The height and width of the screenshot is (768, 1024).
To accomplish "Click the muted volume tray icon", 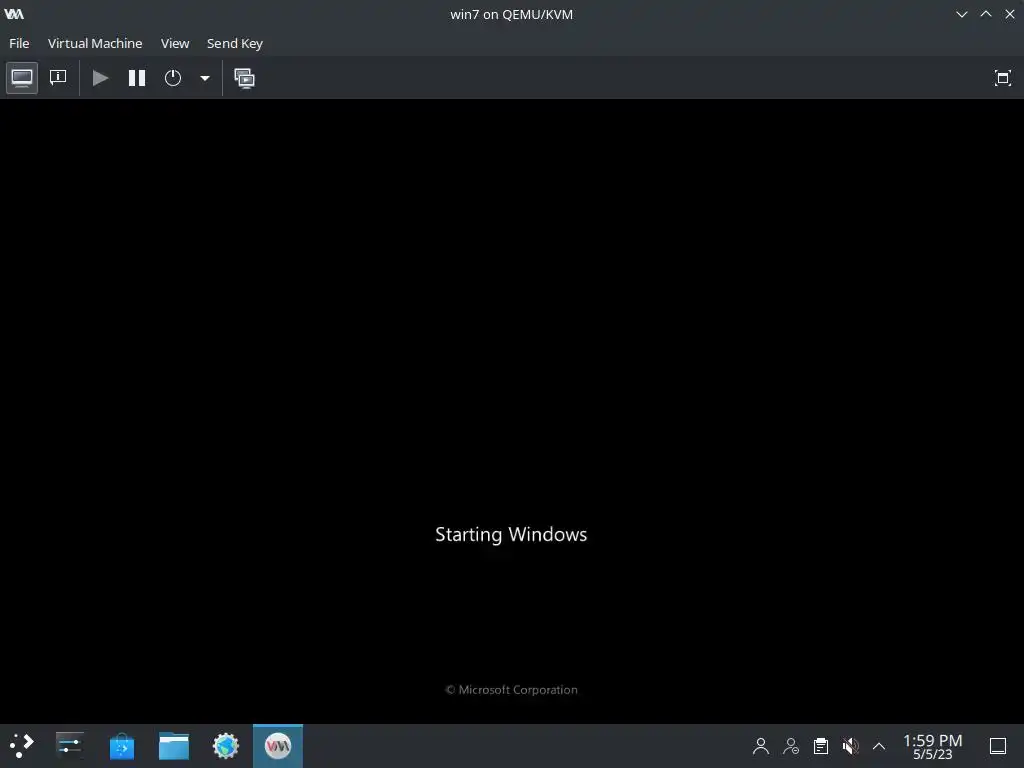I will click(850, 746).
